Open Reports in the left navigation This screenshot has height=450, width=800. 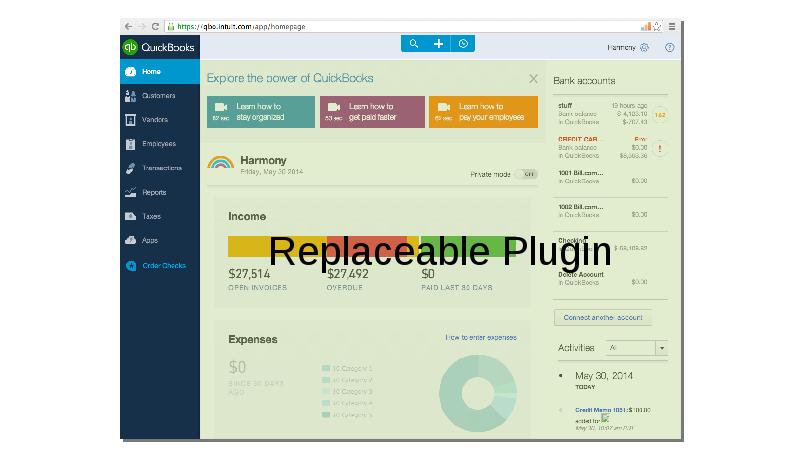(x=153, y=192)
